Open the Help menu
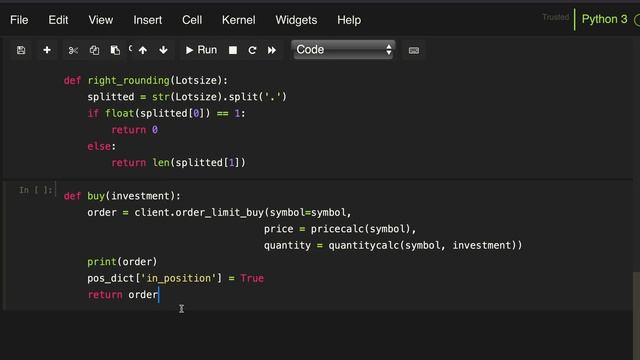The image size is (640, 360). tap(349, 20)
